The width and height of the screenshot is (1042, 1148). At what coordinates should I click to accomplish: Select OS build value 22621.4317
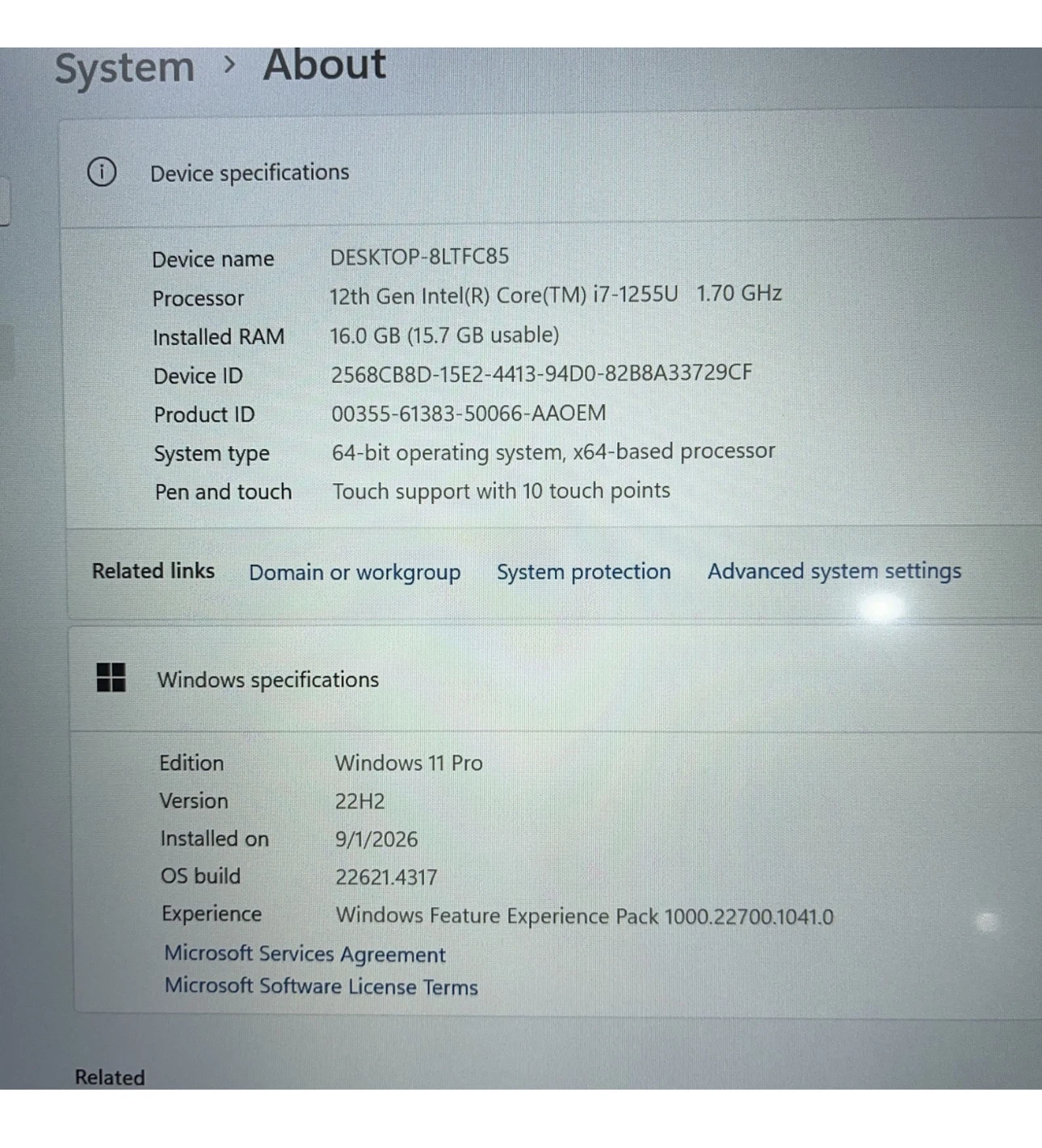386,877
